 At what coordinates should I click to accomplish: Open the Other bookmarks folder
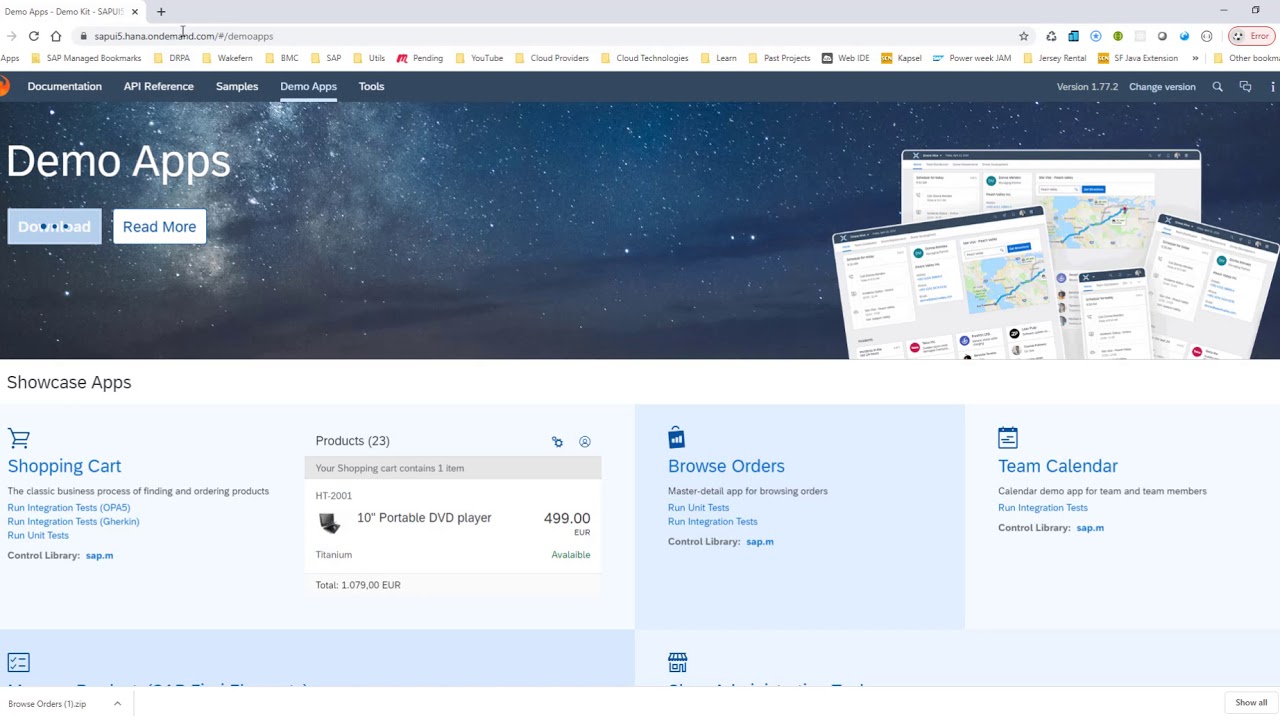pos(1246,58)
